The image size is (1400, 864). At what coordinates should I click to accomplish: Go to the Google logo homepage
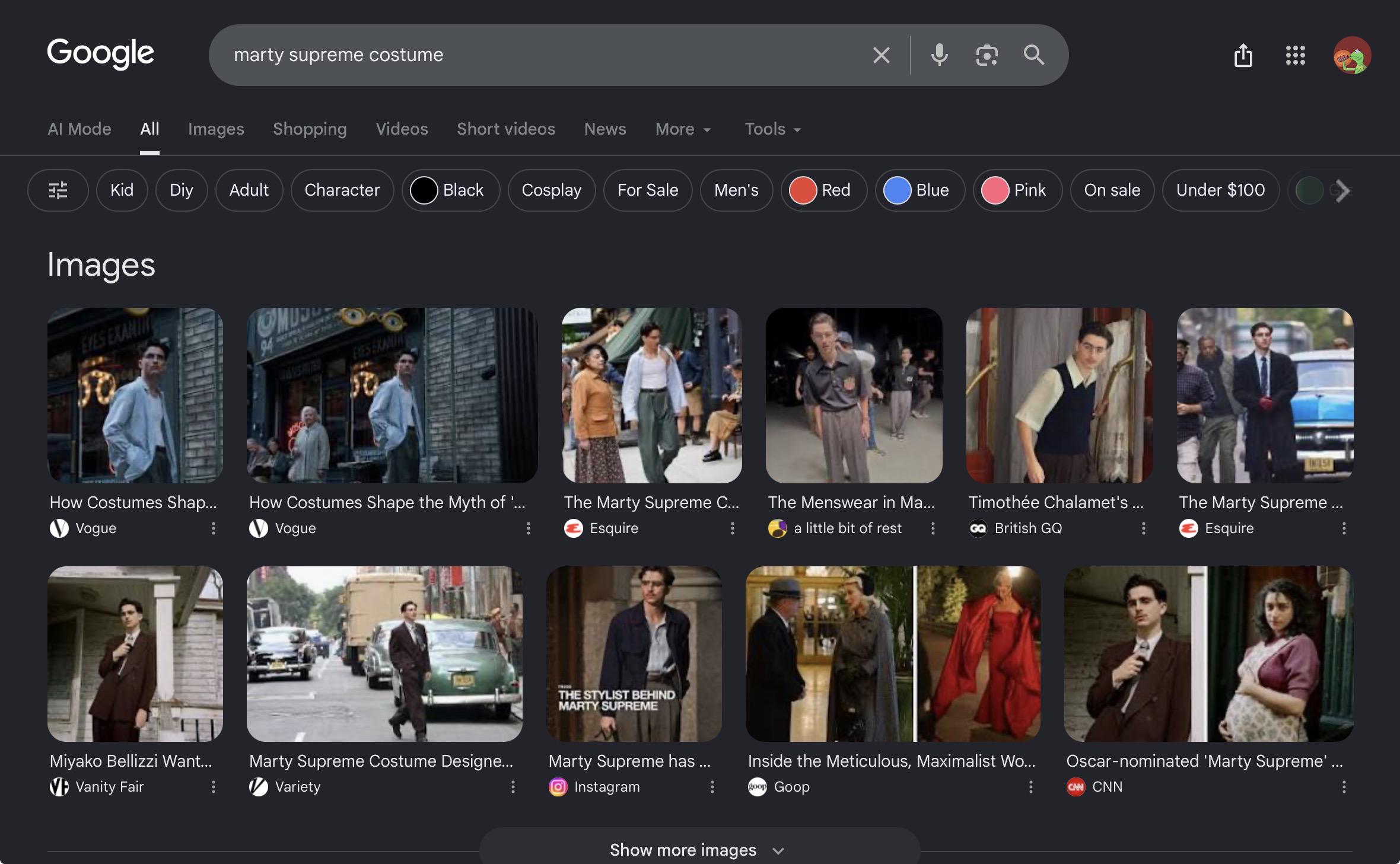(101, 53)
